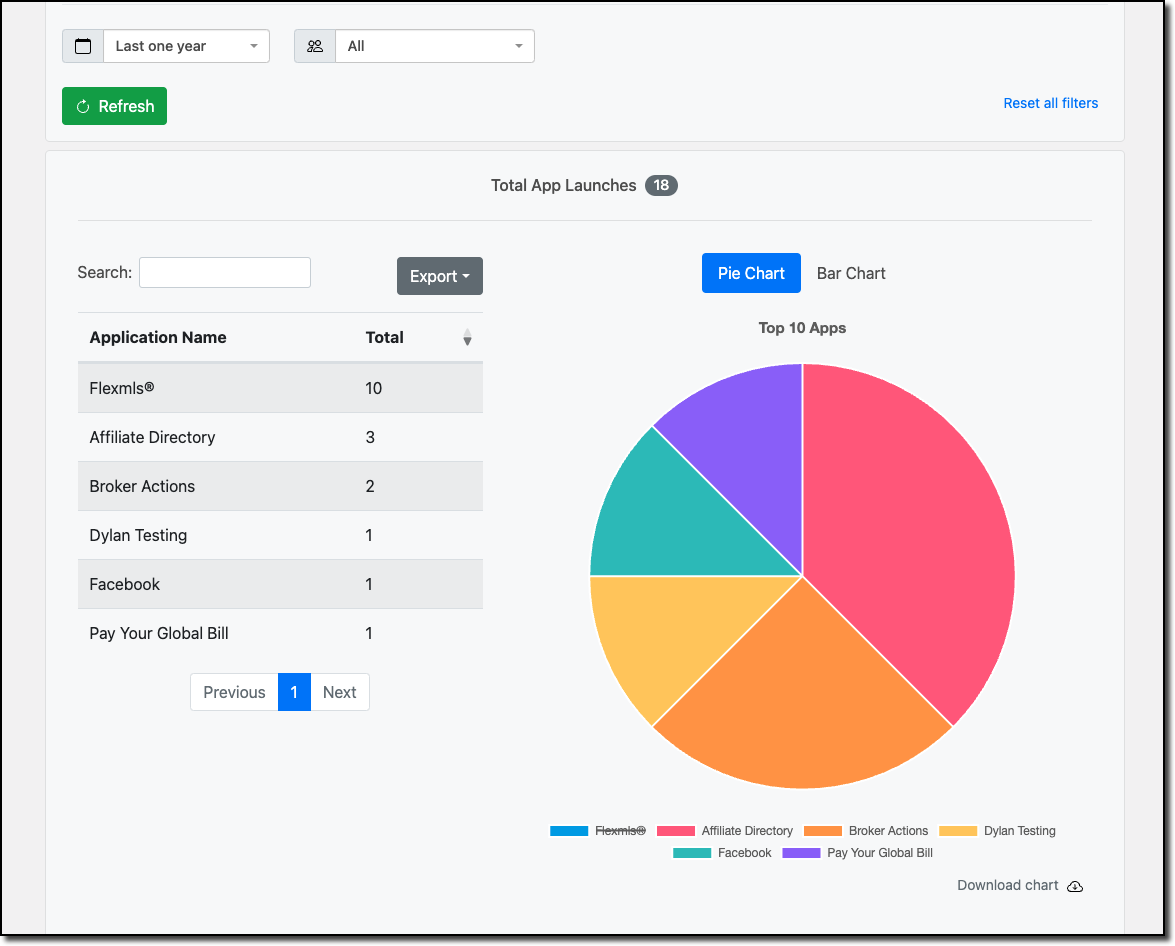
Task: Click the Affiliate Directory total value 3
Action: pos(370,437)
